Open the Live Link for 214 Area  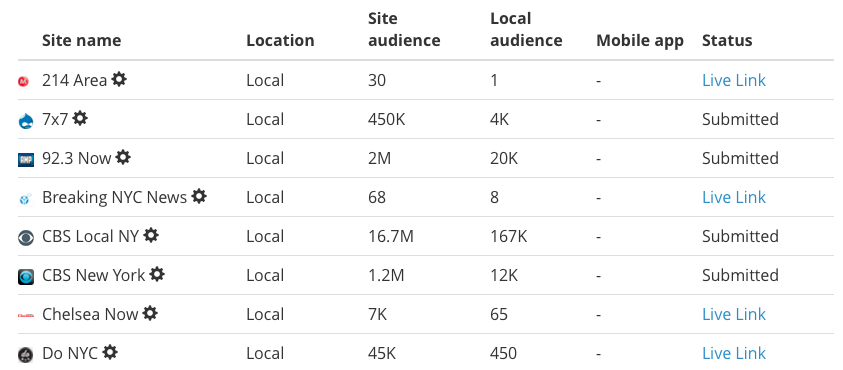point(734,80)
